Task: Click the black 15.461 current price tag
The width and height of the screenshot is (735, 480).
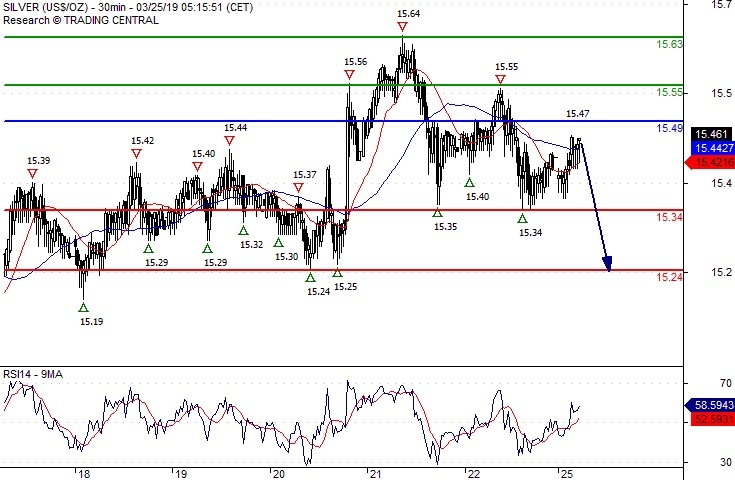Action: click(711, 135)
